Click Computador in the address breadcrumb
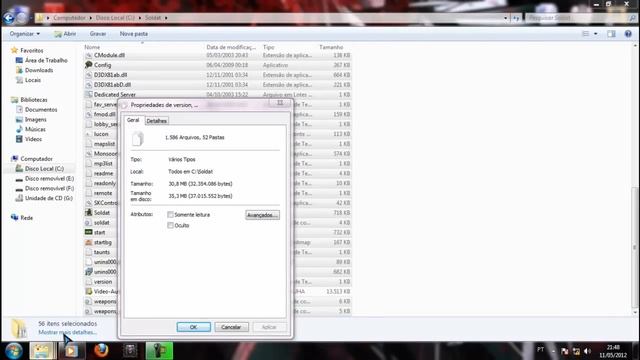The image size is (640, 360). point(69,18)
